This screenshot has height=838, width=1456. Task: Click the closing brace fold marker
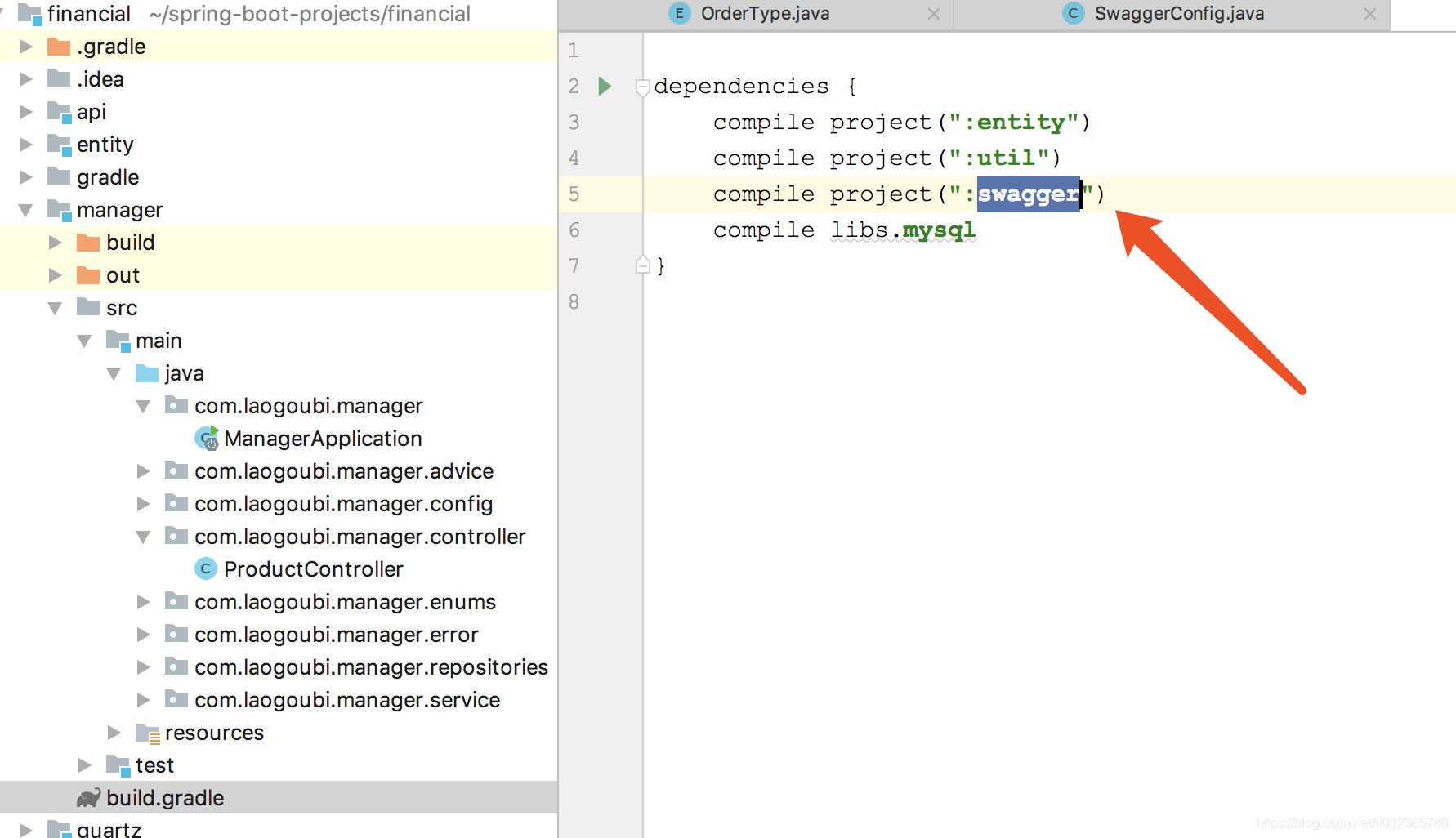pyautogui.click(x=643, y=265)
